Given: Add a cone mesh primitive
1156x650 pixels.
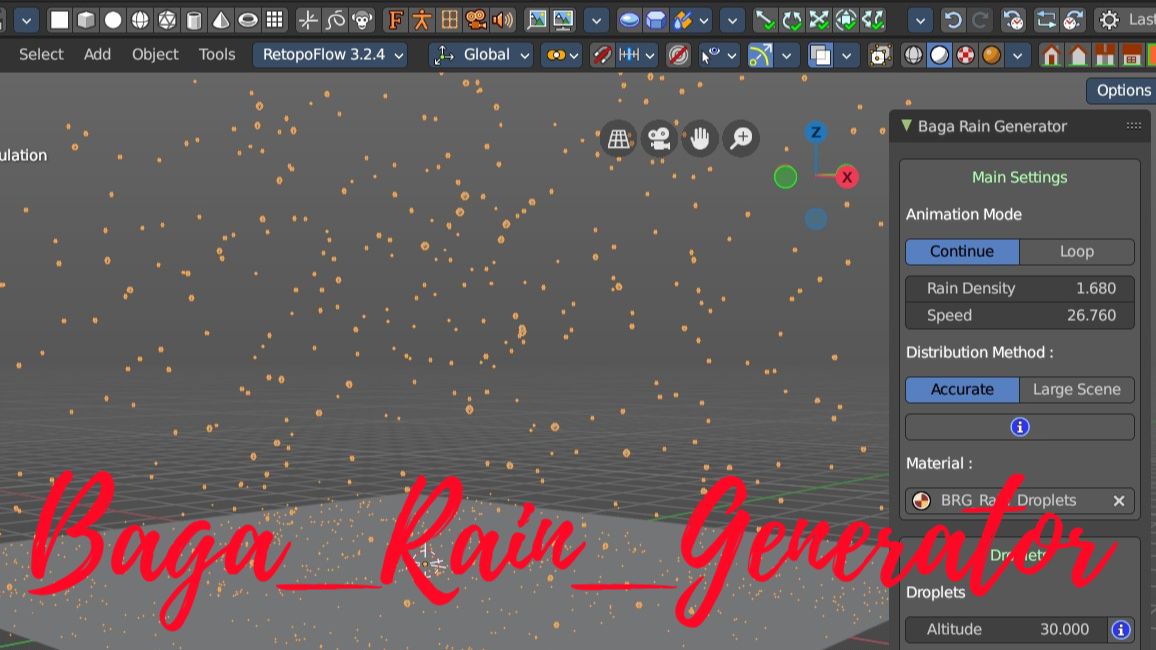Looking at the screenshot, I should tap(220, 20).
